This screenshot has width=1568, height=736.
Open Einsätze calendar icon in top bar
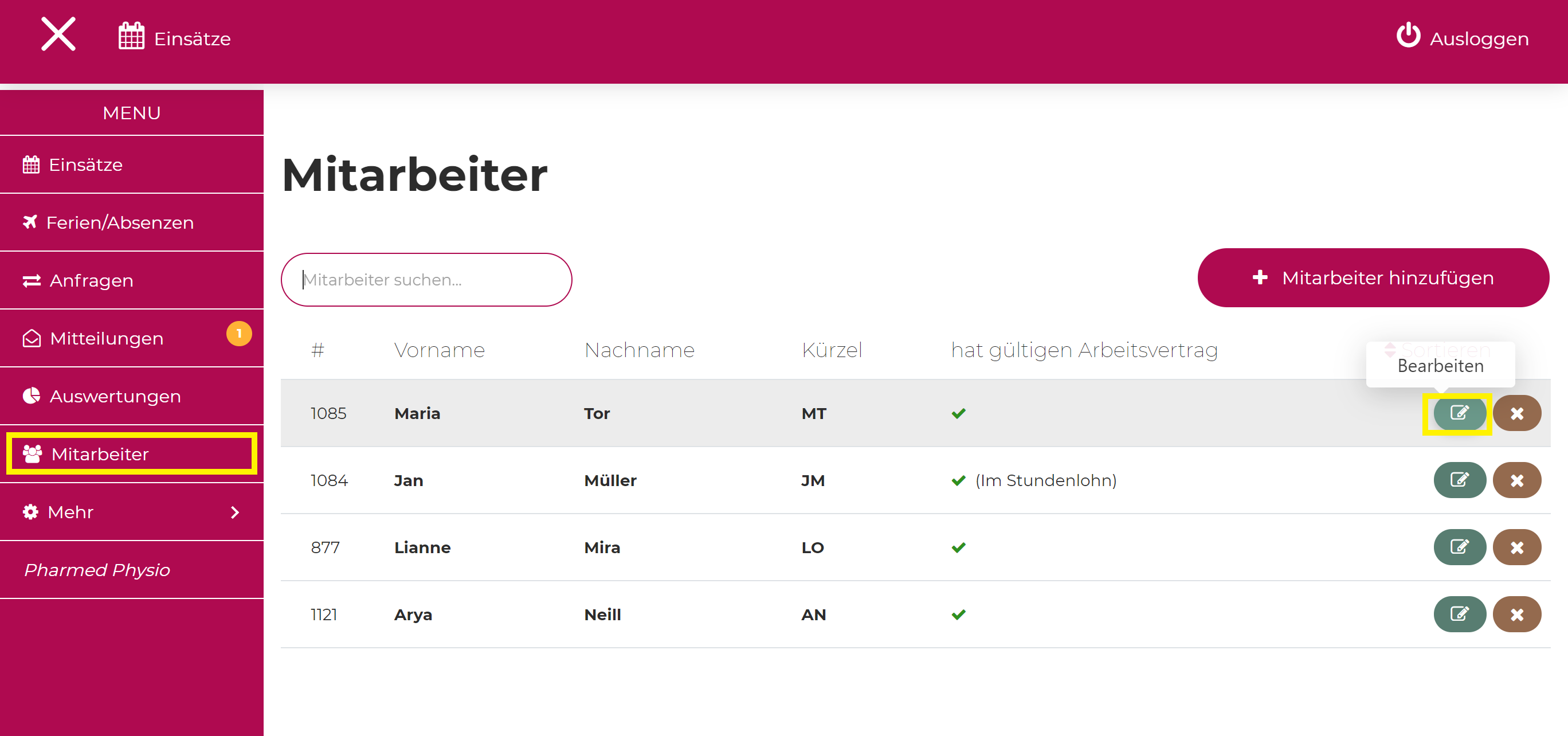tap(131, 37)
